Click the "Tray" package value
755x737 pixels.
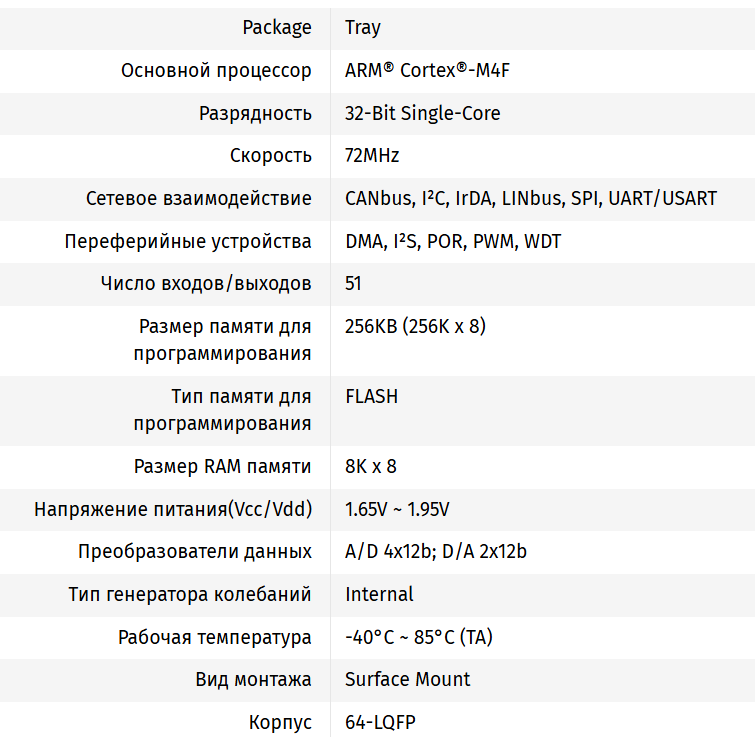363,28
